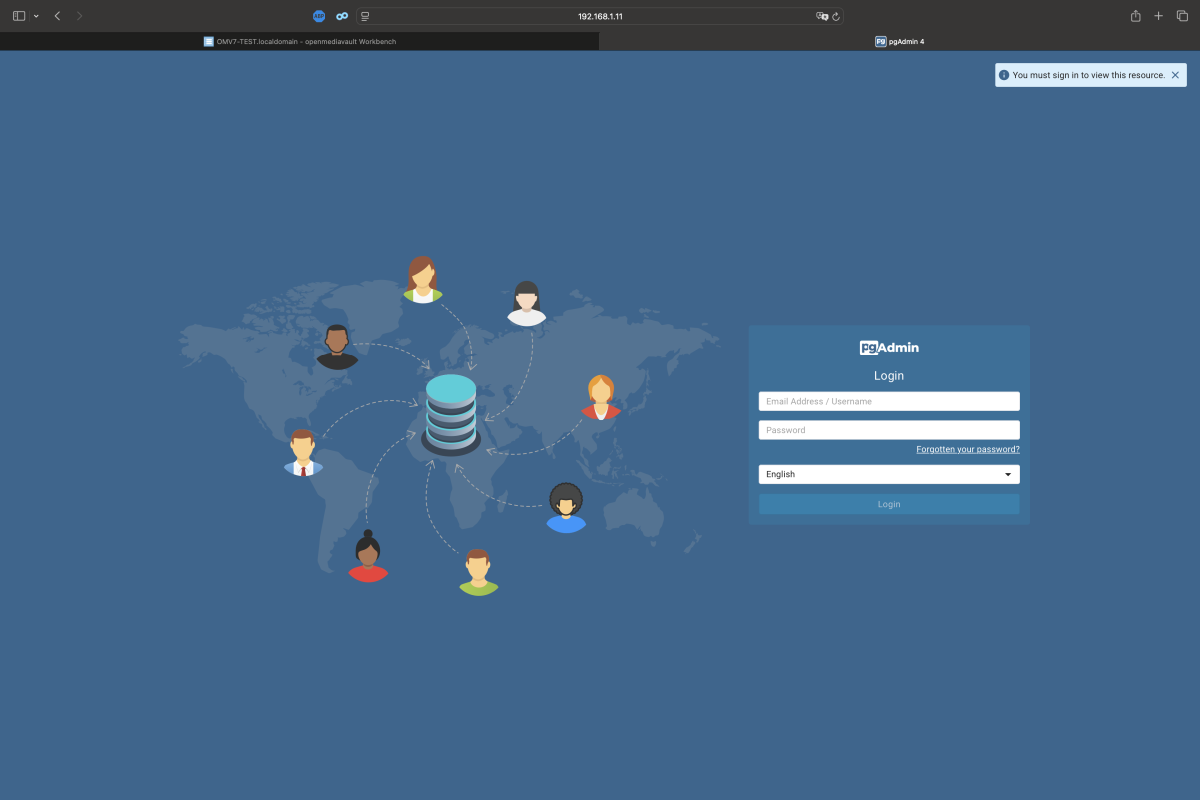Click the infinity-shaped extension icon
1200x800 pixels.
point(342,16)
